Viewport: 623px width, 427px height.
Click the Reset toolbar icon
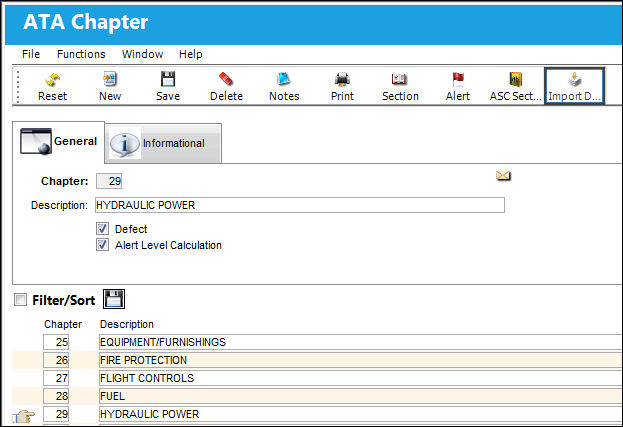pos(52,87)
